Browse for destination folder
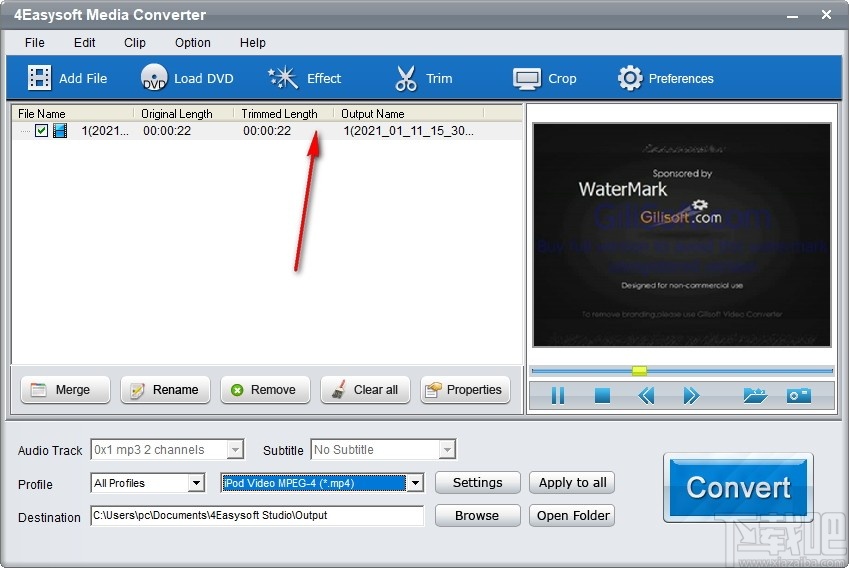 478,515
